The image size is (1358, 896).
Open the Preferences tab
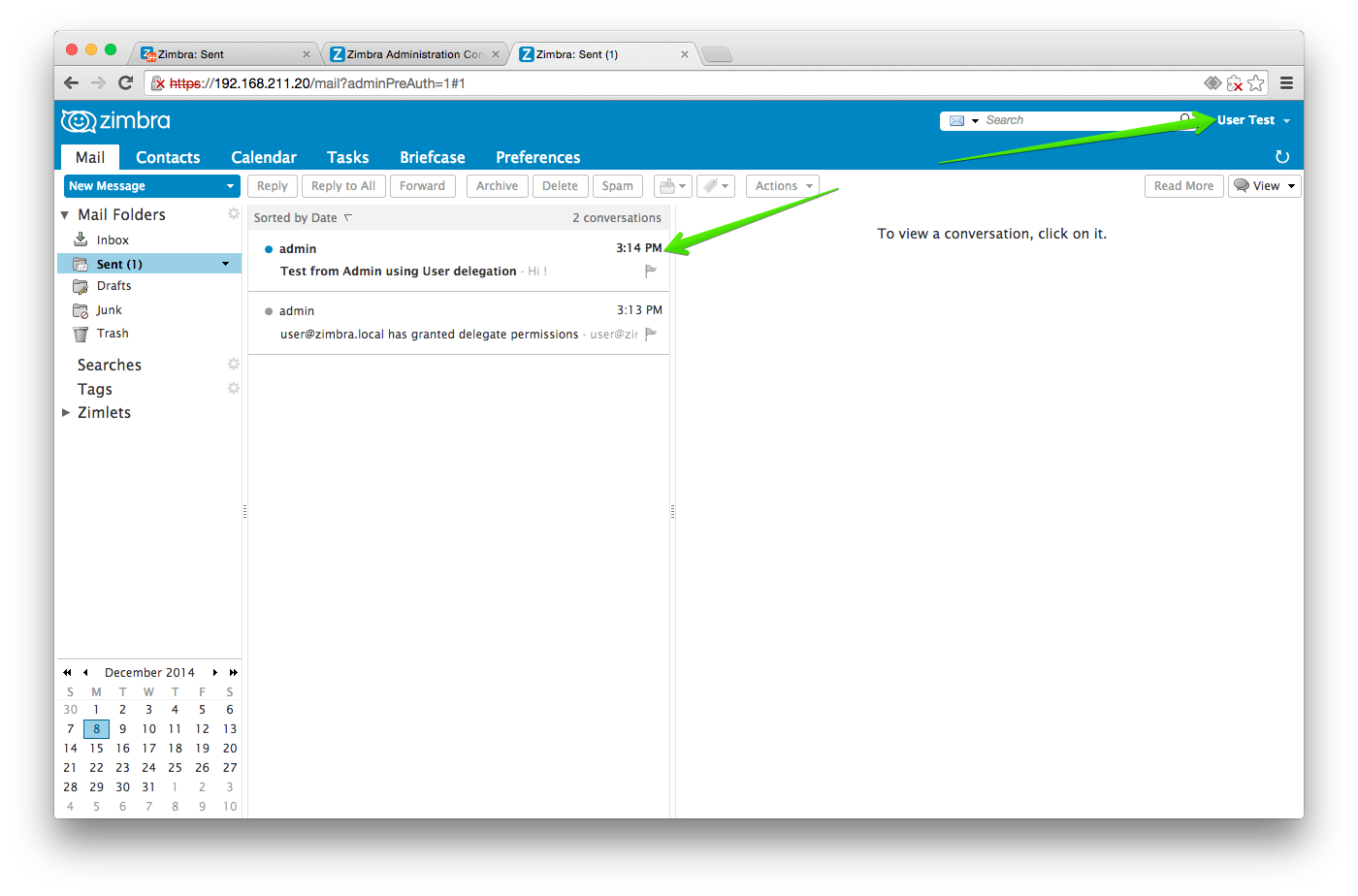click(538, 157)
